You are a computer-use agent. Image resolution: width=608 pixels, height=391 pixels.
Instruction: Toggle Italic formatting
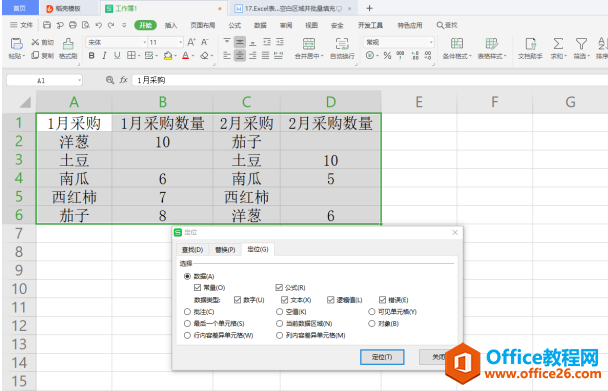(x=104, y=55)
